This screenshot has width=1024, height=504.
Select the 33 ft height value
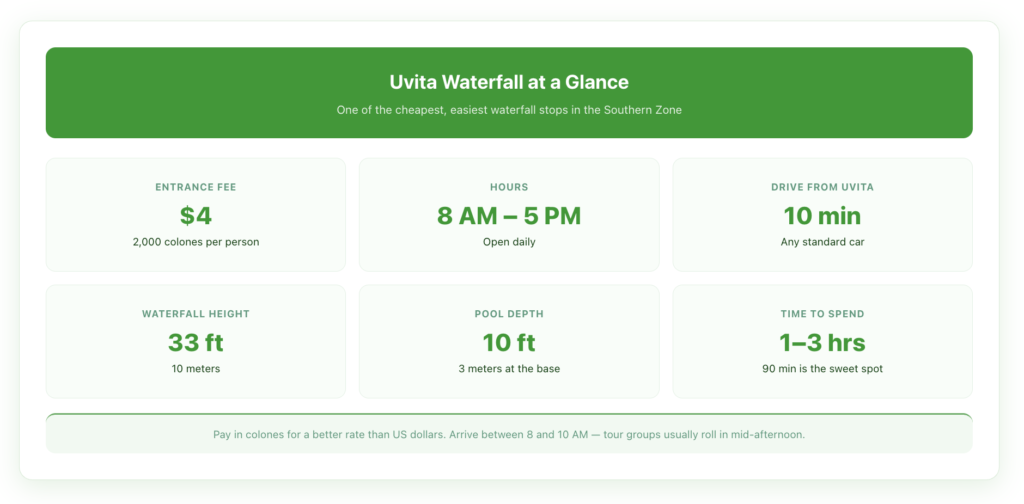[196, 342]
